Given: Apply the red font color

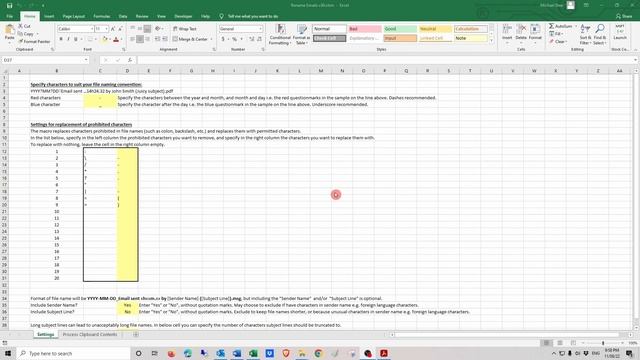Looking at the screenshot, I should tap(116, 39).
